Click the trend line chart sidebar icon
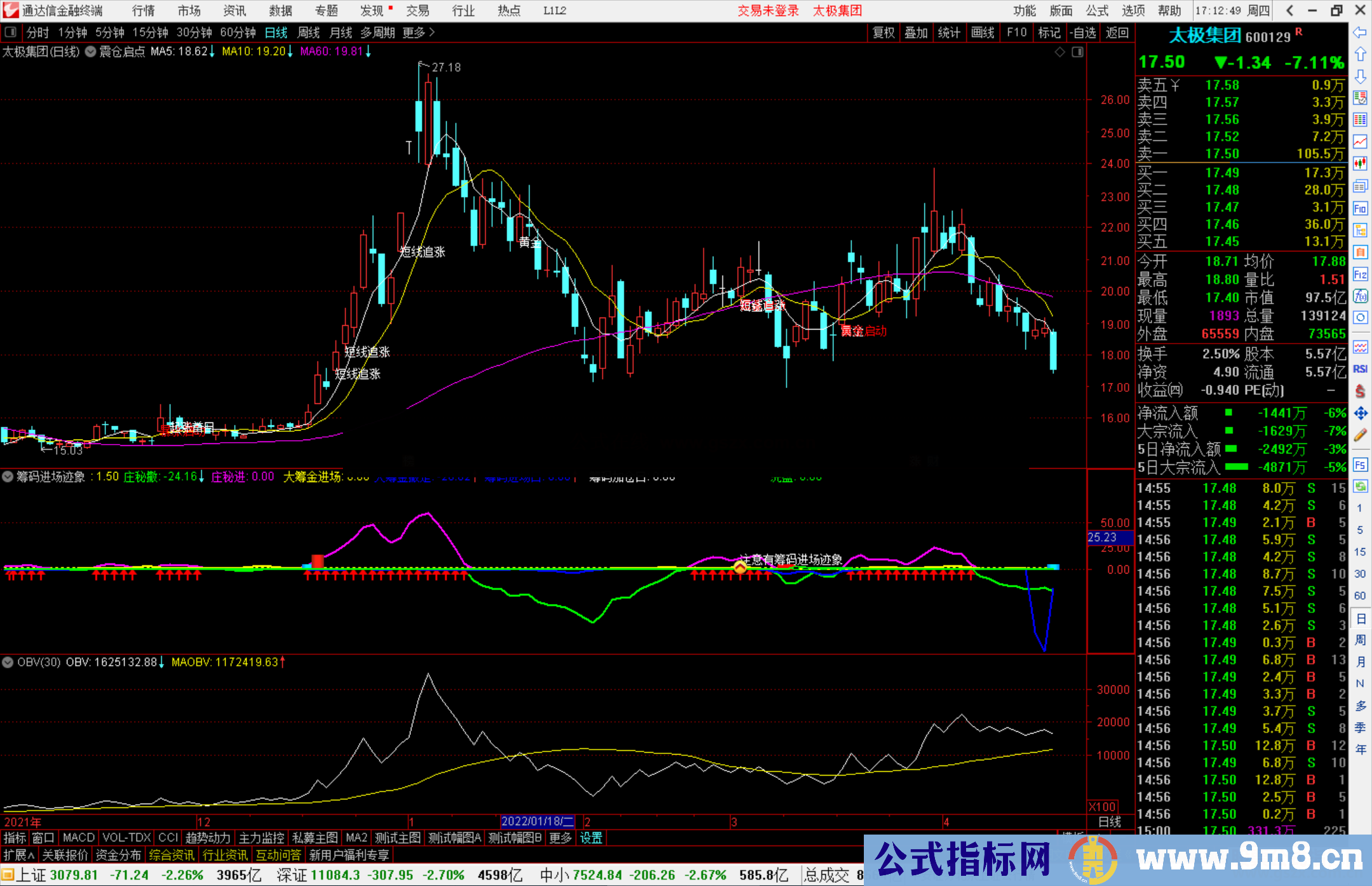This screenshot has width=1372, height=886. (x=1360, y=142)
